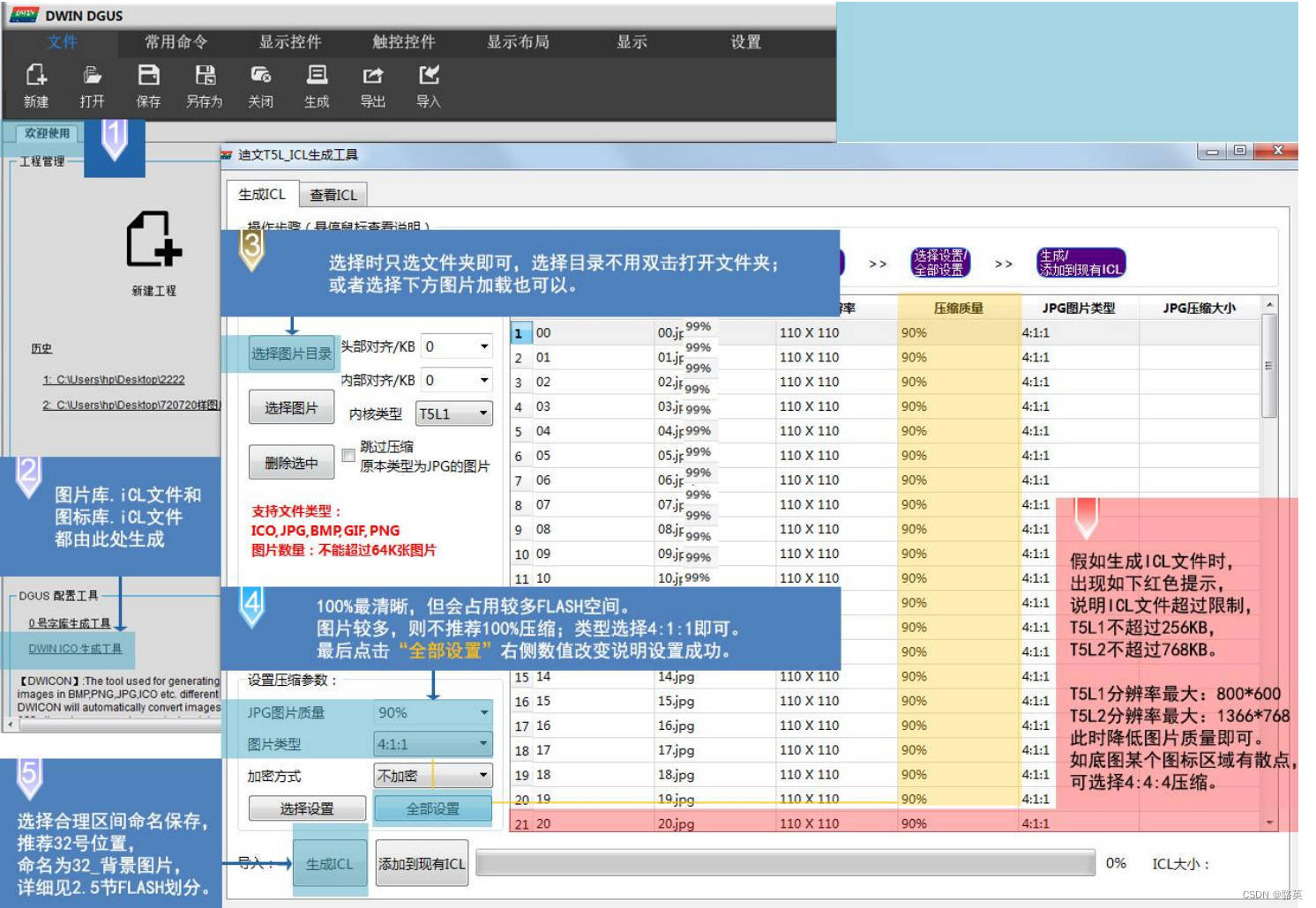
Task: Click the 选择设置/全部设置 step button
Action: [940, 263]
